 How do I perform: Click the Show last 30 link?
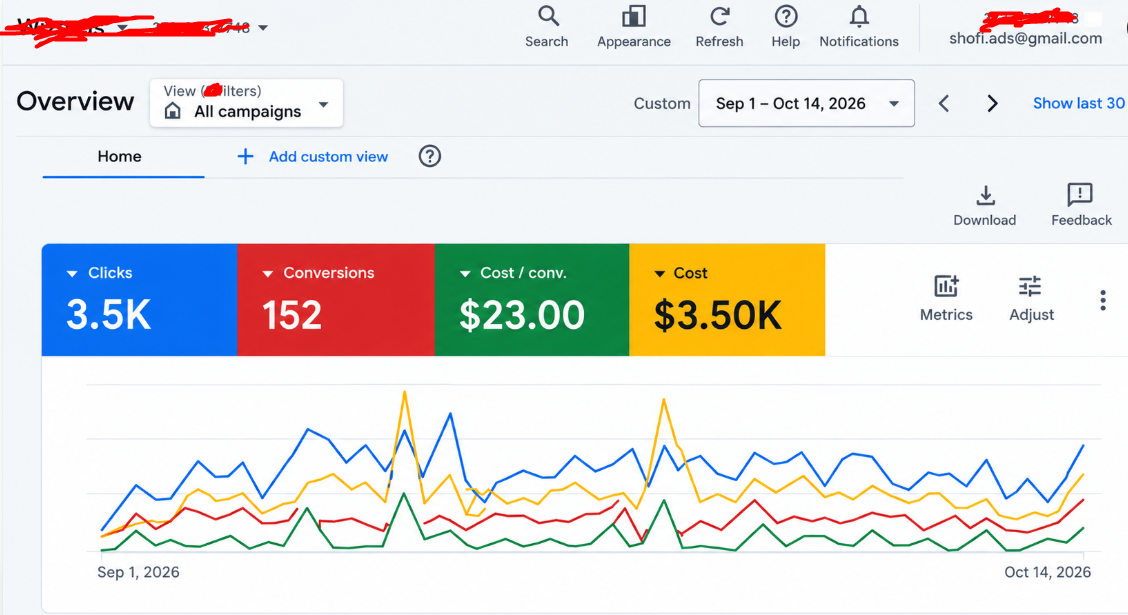coord(1078,104)
